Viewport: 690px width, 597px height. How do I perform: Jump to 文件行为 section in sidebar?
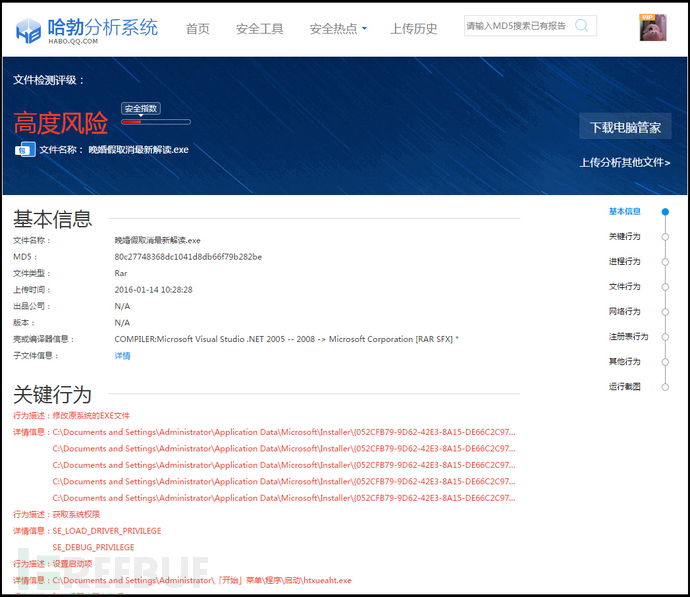point(625,287)
